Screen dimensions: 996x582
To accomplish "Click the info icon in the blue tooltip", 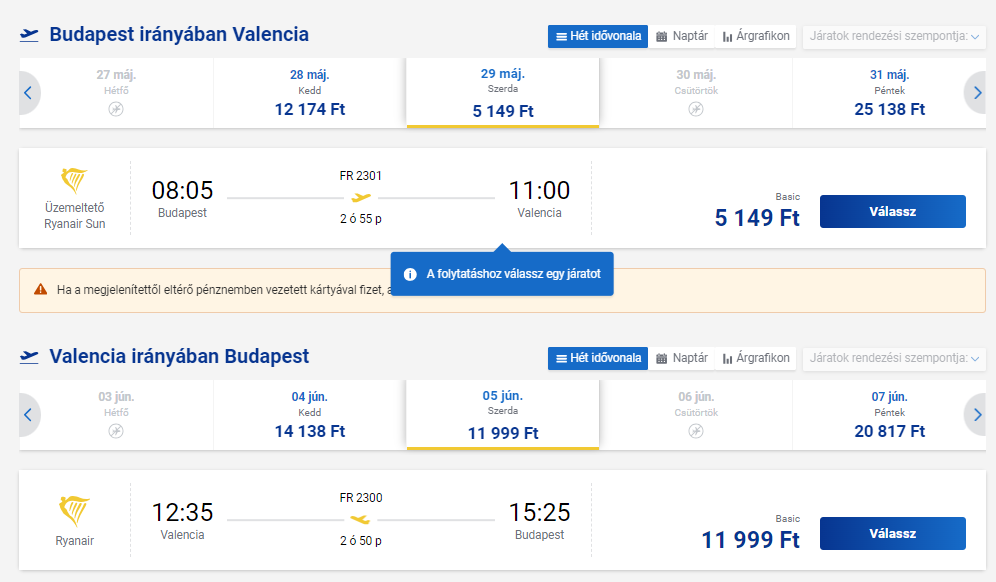I will tap(410, 274).
